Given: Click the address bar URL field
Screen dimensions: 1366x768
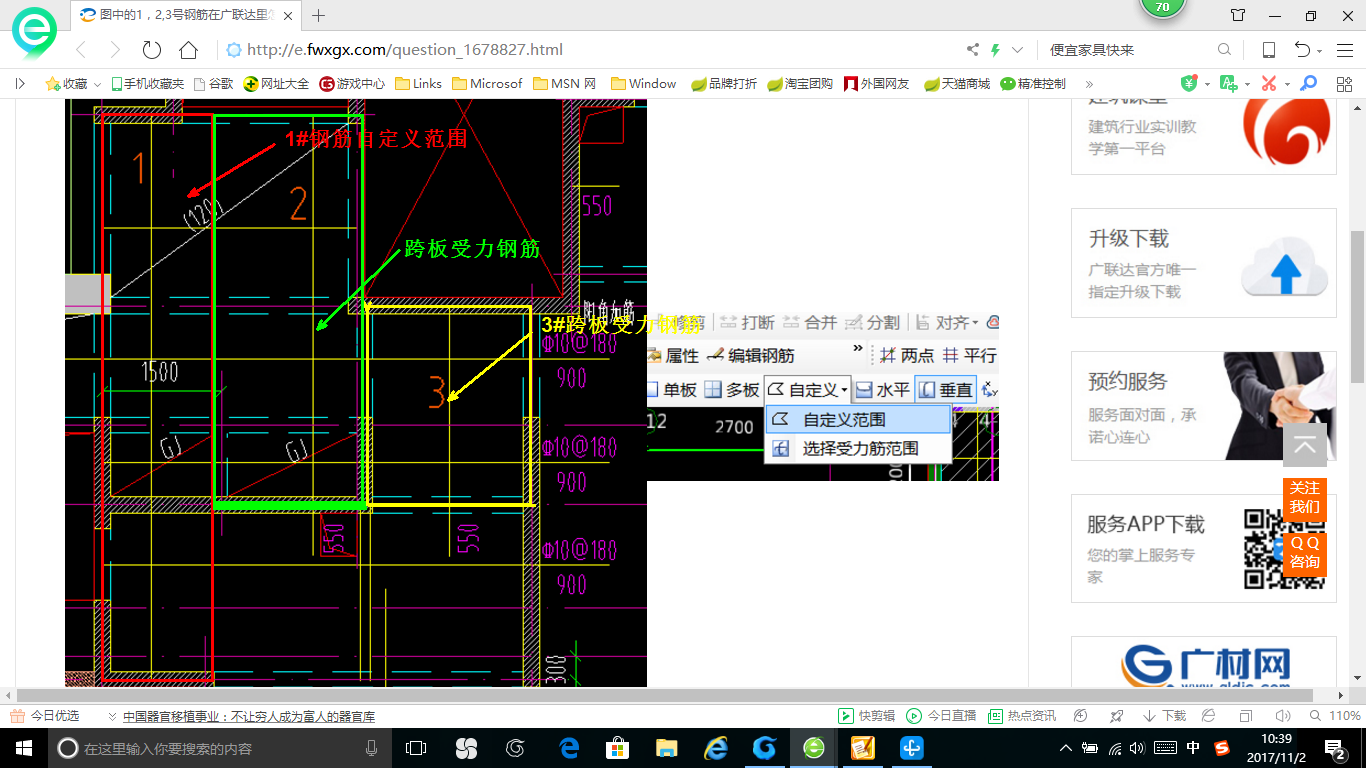Looking at the screenshot, I should 590,50.
